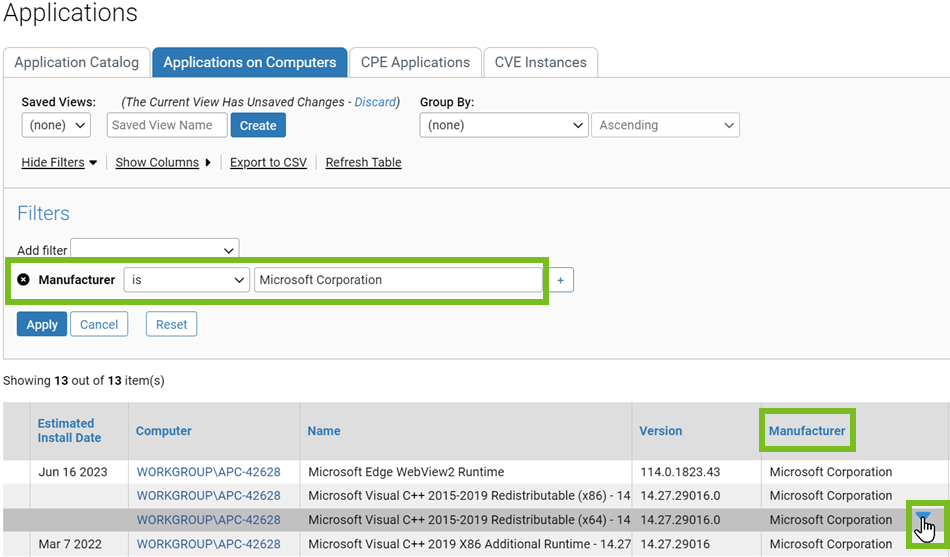The image size is (950, 557).
Task: Apply the filters
Action: coord(42,324)
